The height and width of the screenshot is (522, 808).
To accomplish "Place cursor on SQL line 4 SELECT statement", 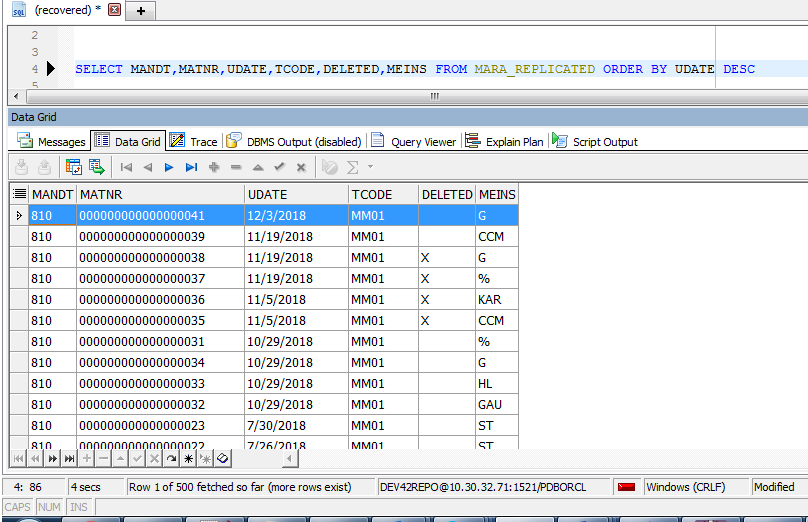I will point(415,69).
